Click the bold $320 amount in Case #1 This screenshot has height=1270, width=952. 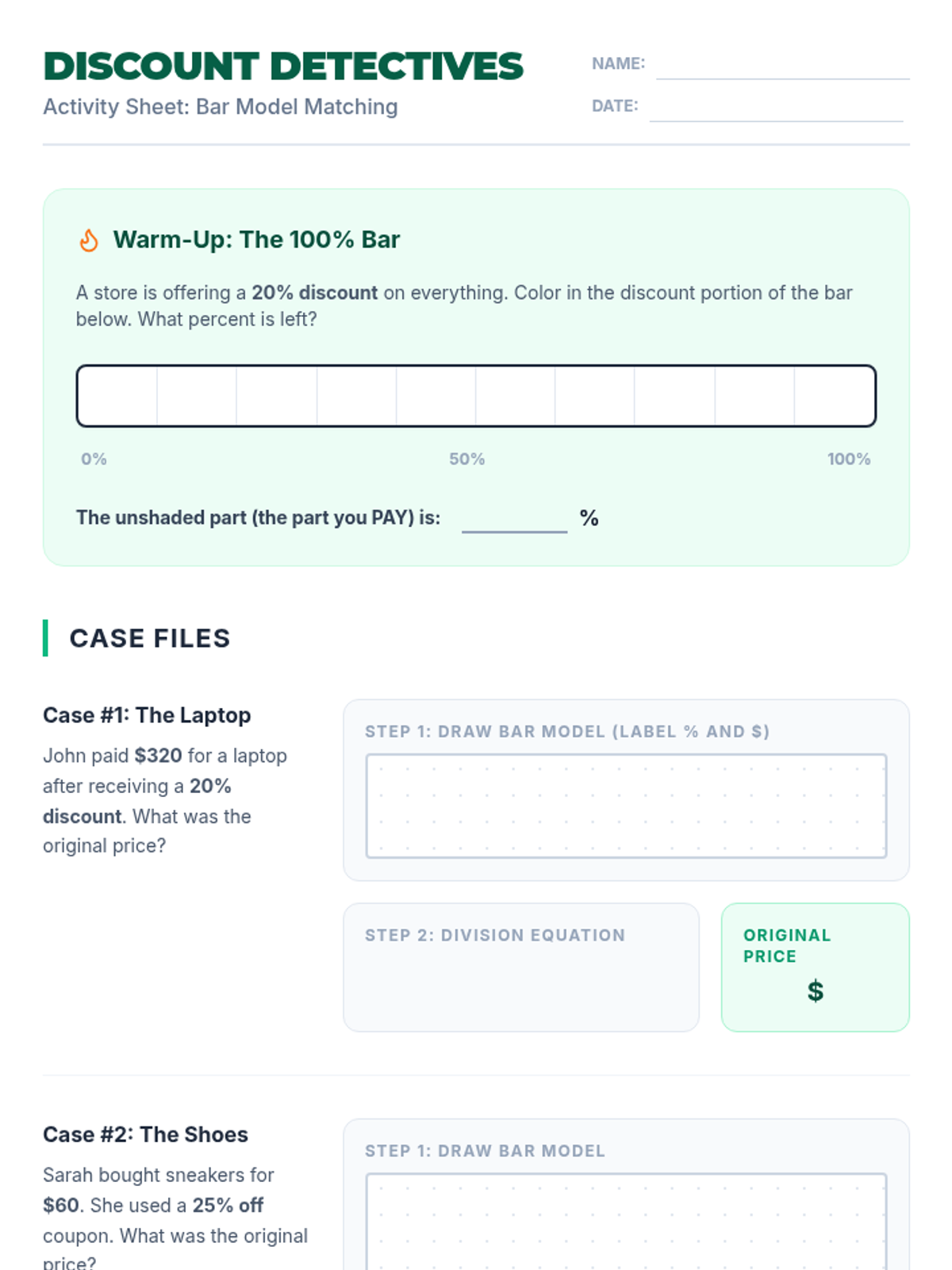158,756
